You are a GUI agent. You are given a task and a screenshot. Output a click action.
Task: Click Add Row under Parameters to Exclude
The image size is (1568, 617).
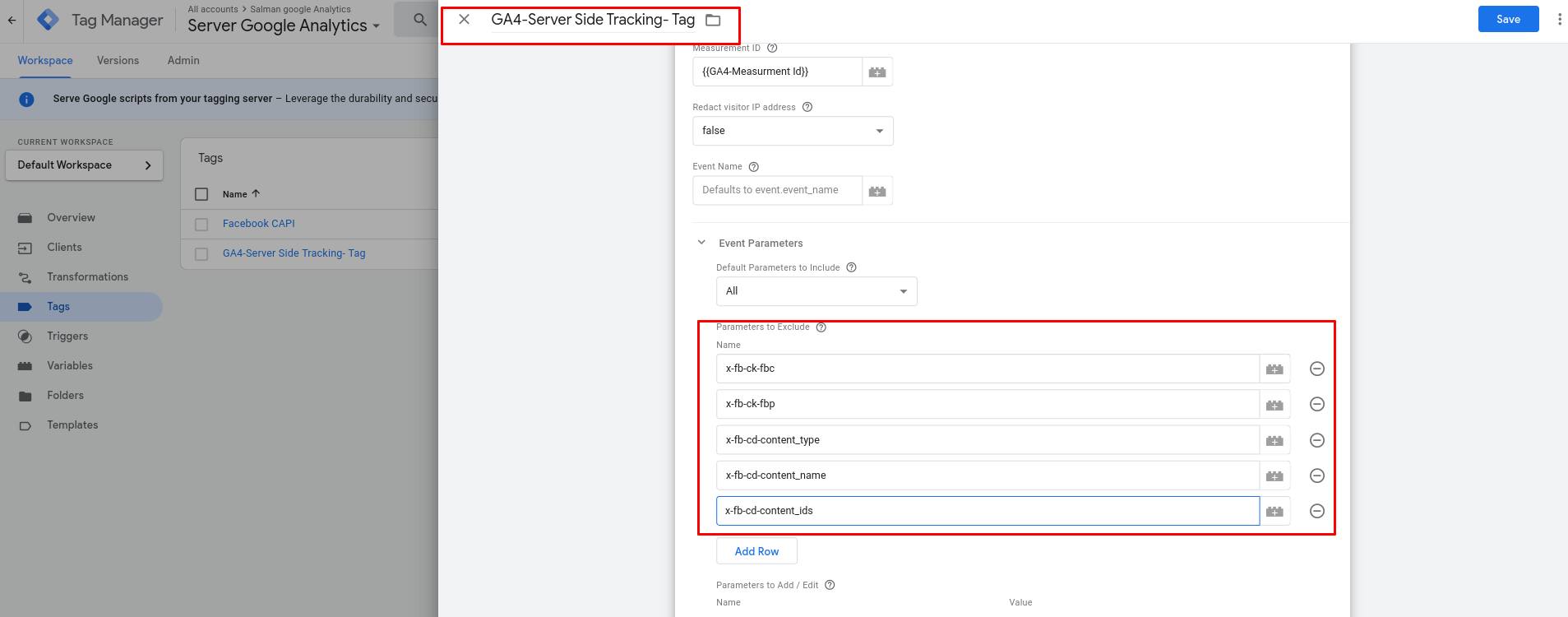coord(756,551)
